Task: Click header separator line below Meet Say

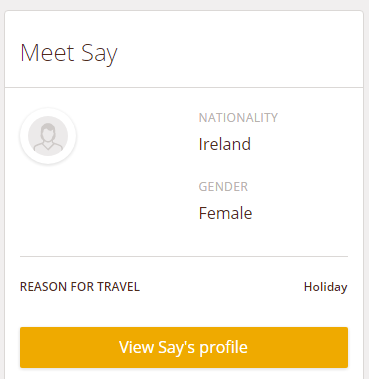Action: coord(184,88)
